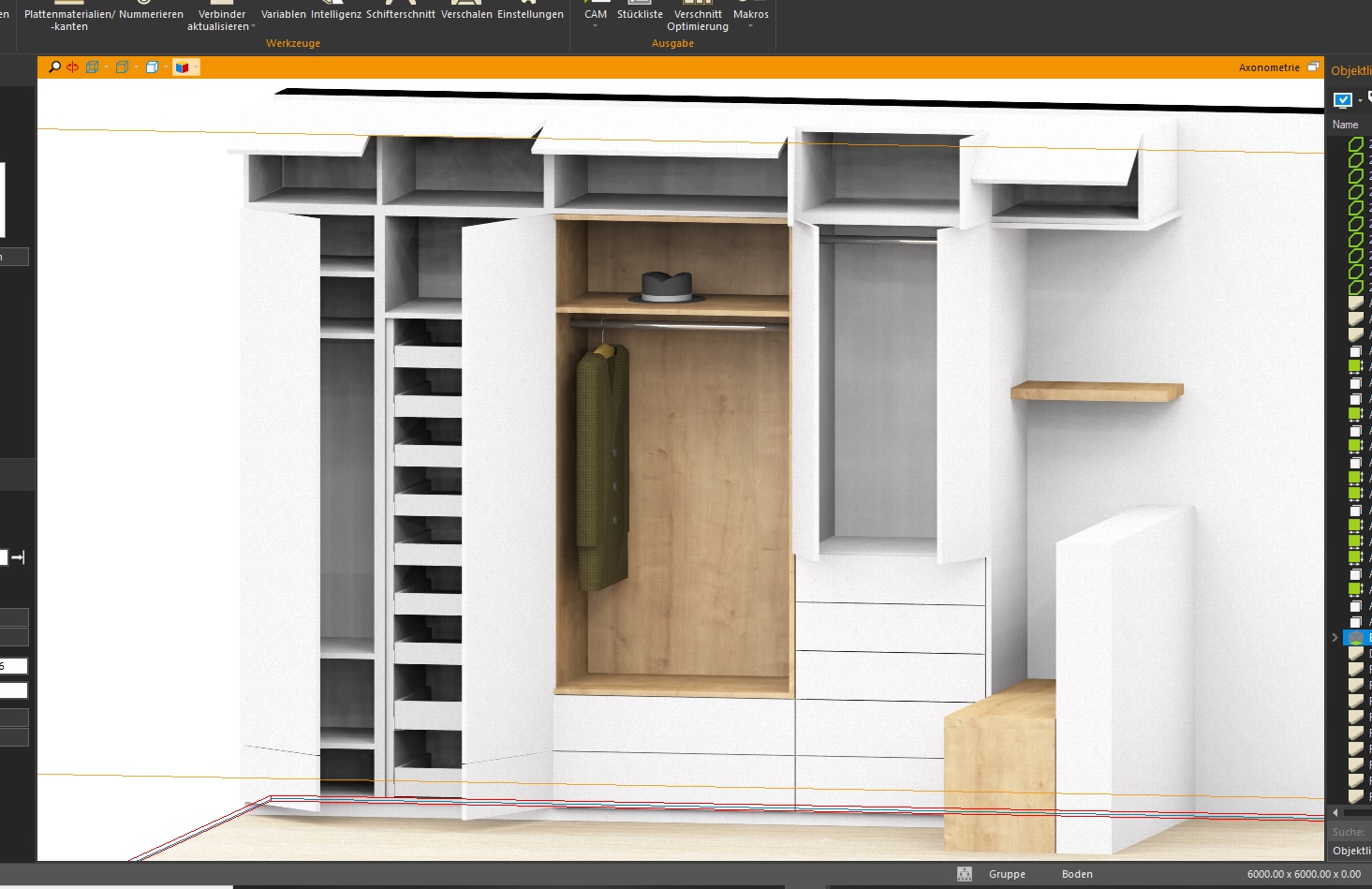Open the CAM dropdown arrow
Image resolution: width=1372 pixels, height=889 pixels.
[596, 26]
